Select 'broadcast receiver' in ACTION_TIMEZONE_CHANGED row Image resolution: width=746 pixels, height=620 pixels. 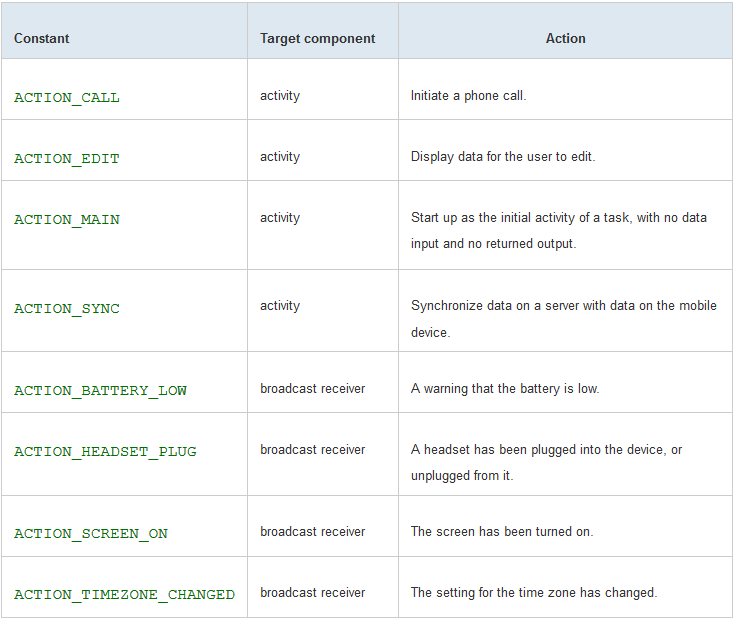coord(313,592)
